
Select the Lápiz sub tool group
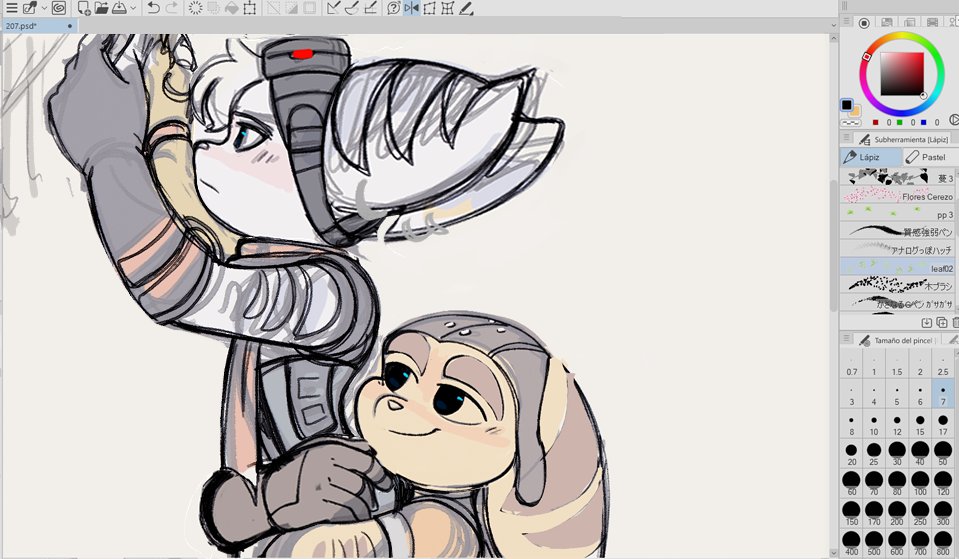[871, 157]
